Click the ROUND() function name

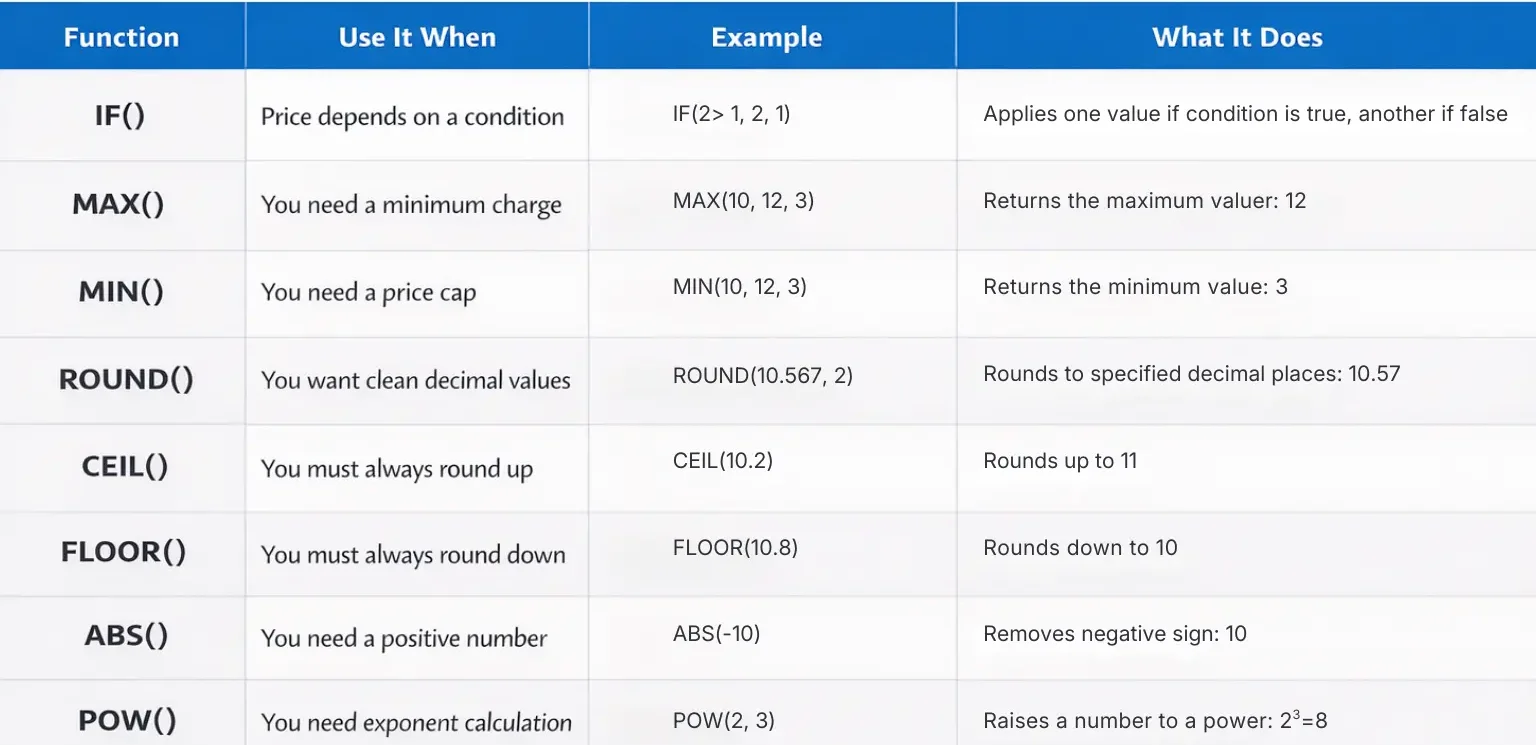126,380
